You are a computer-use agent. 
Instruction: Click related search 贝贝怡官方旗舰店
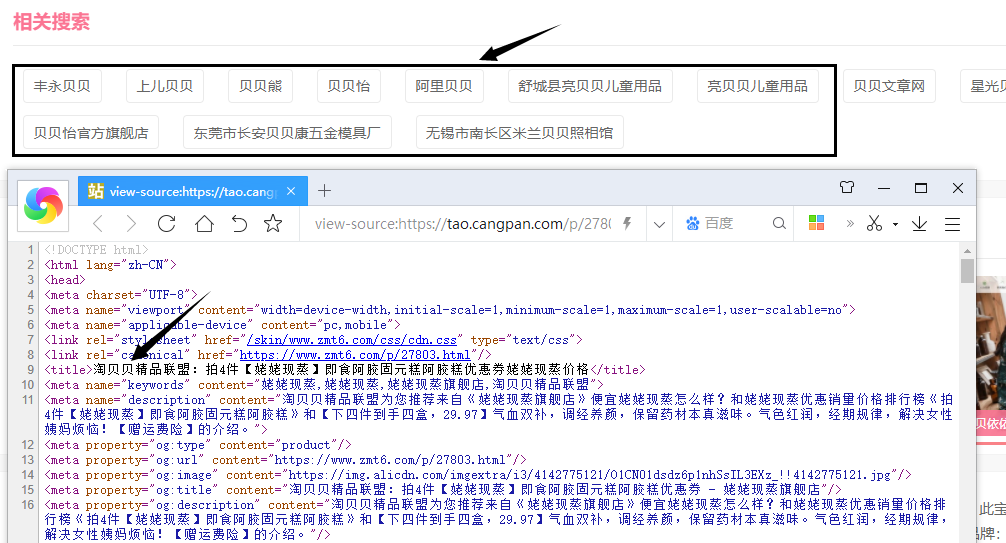tap(91, 132)
